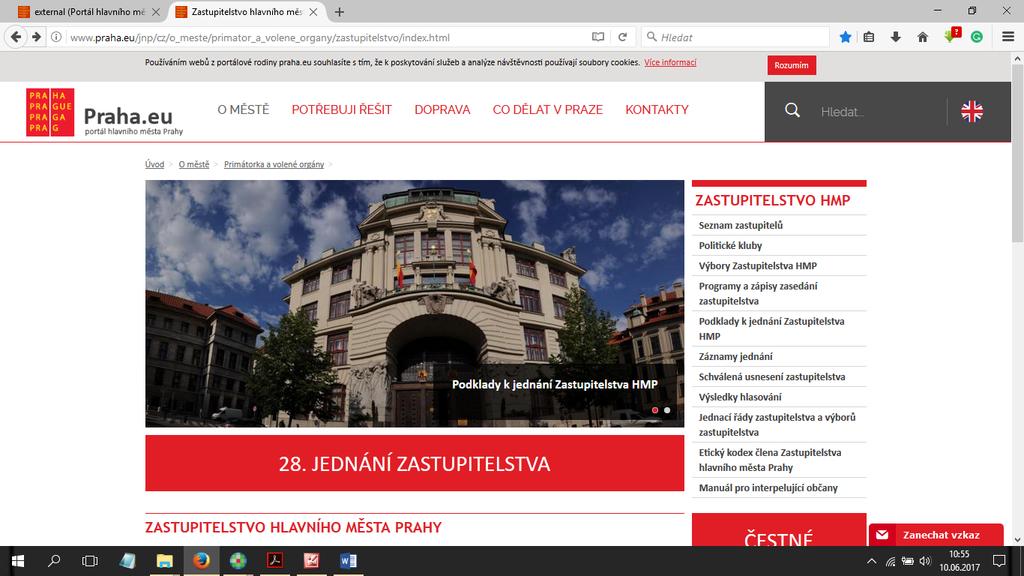This screenshot has height=576, width=1024.
Task: Open the Windows Start menu
Action: (18, 561)
